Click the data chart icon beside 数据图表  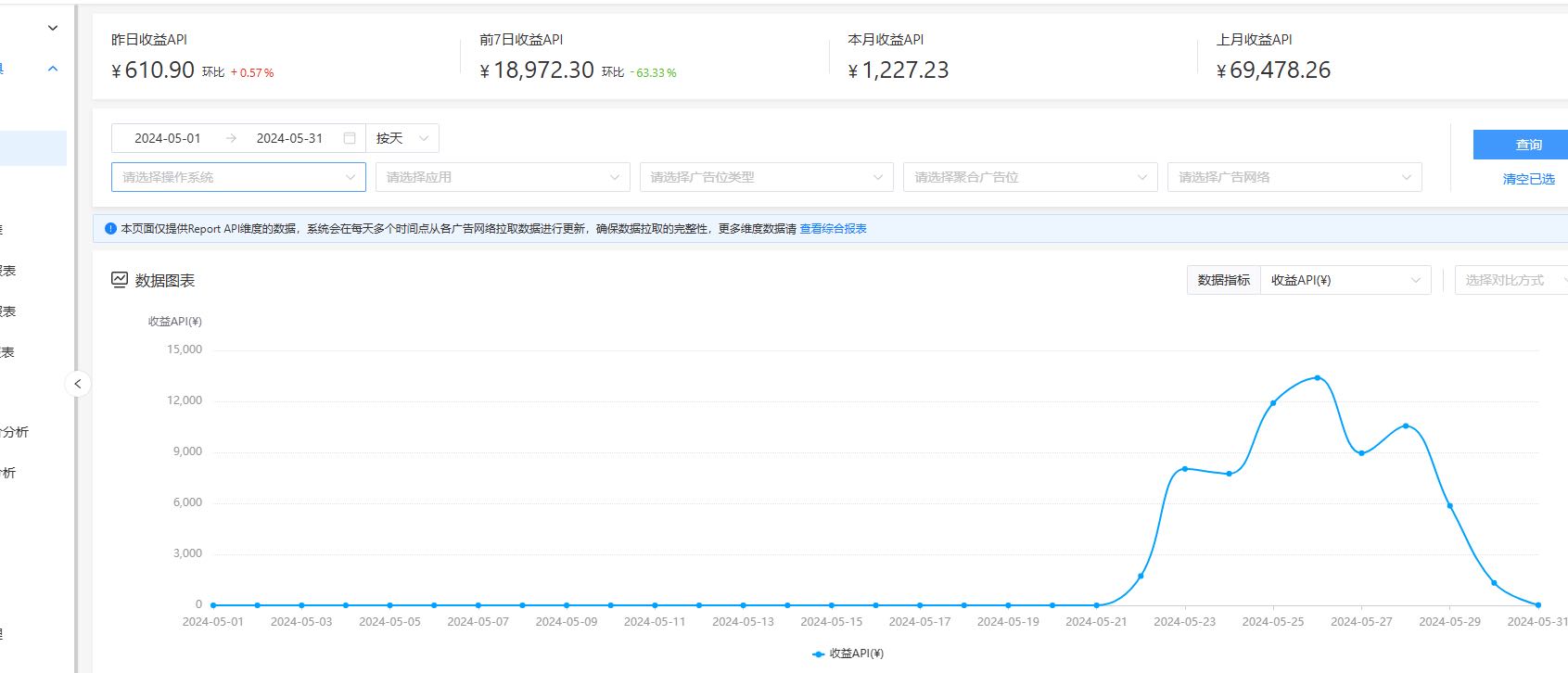[120, 280]
